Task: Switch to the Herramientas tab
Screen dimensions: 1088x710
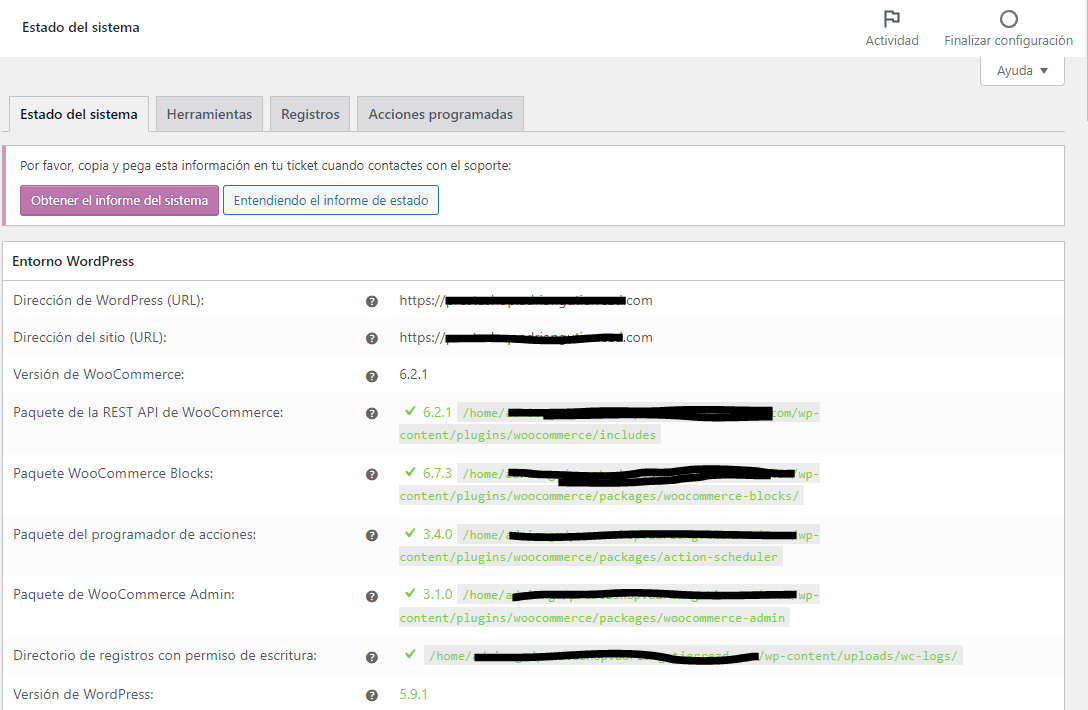Action: click(x=210, y=115)
